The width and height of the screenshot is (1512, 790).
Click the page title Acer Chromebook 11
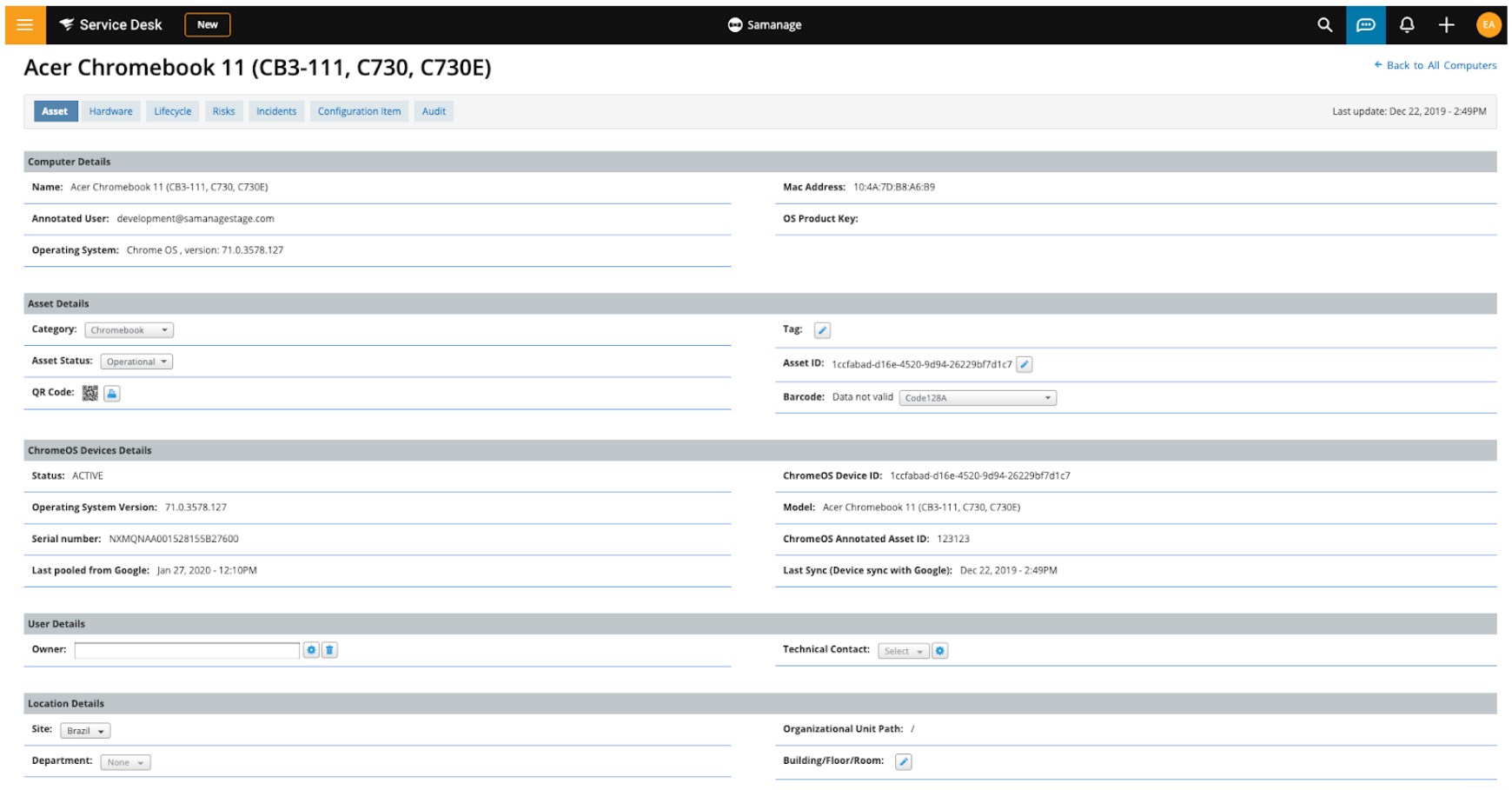[x=257, y=67]
